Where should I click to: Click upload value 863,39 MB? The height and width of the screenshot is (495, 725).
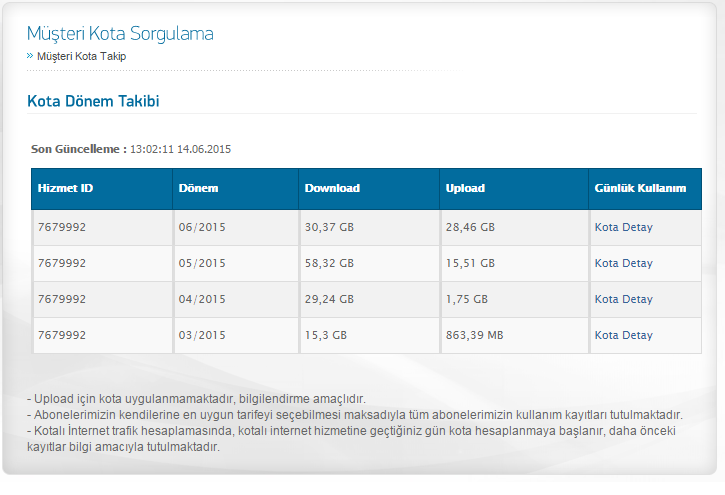474,336
